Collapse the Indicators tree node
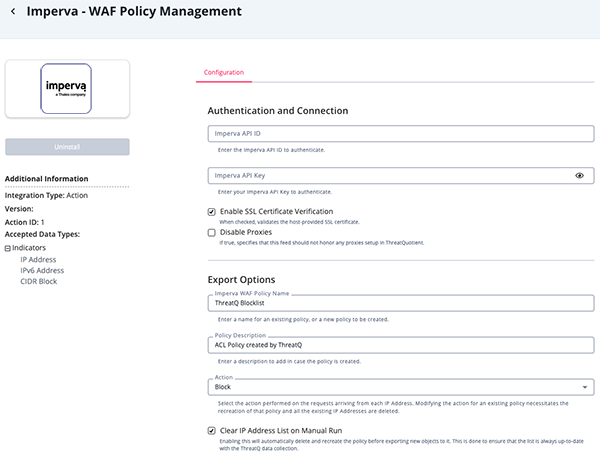600x456 pixels. [x=8, y=247]
